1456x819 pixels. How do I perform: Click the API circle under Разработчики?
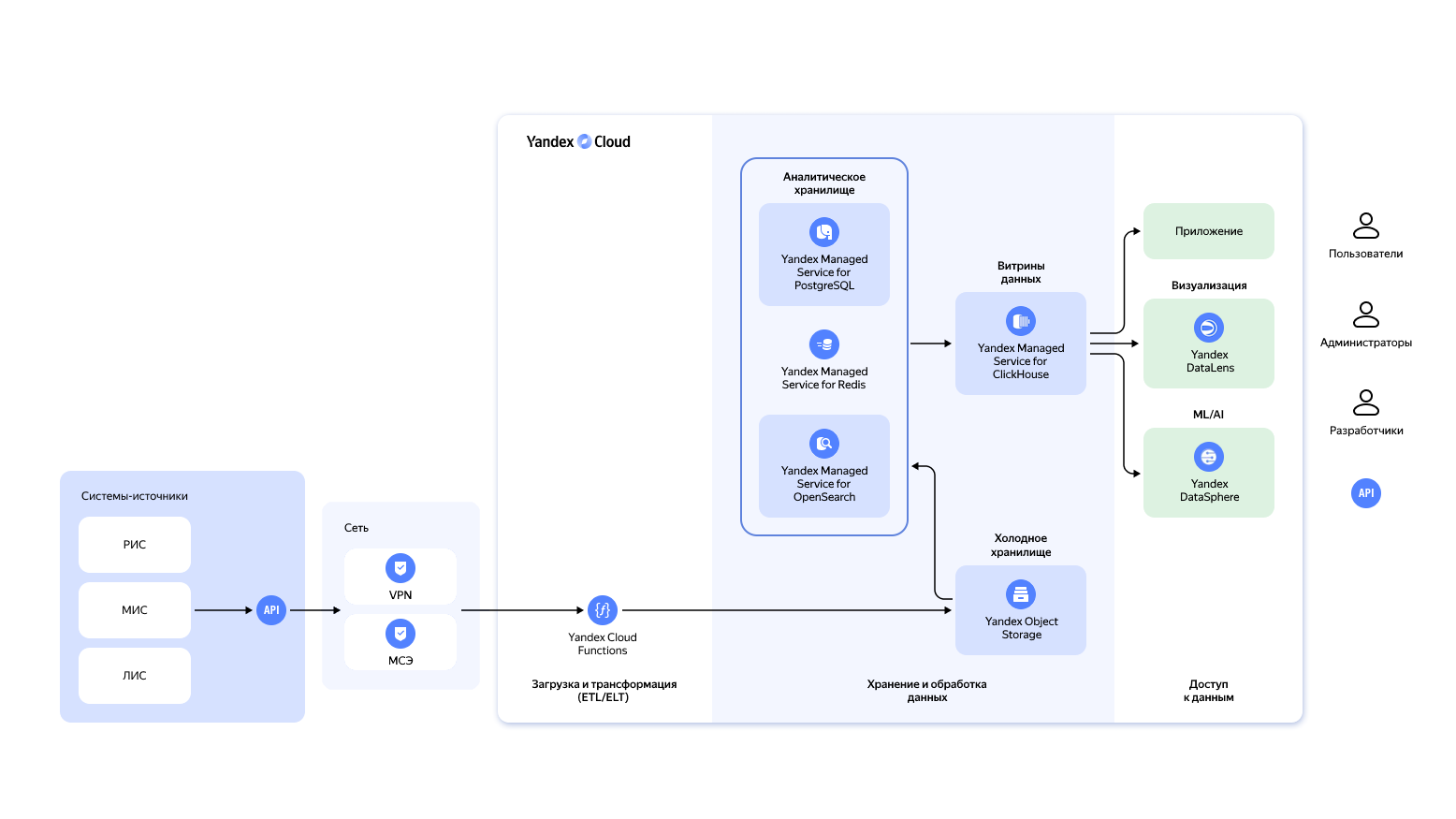pos(1366,493)
